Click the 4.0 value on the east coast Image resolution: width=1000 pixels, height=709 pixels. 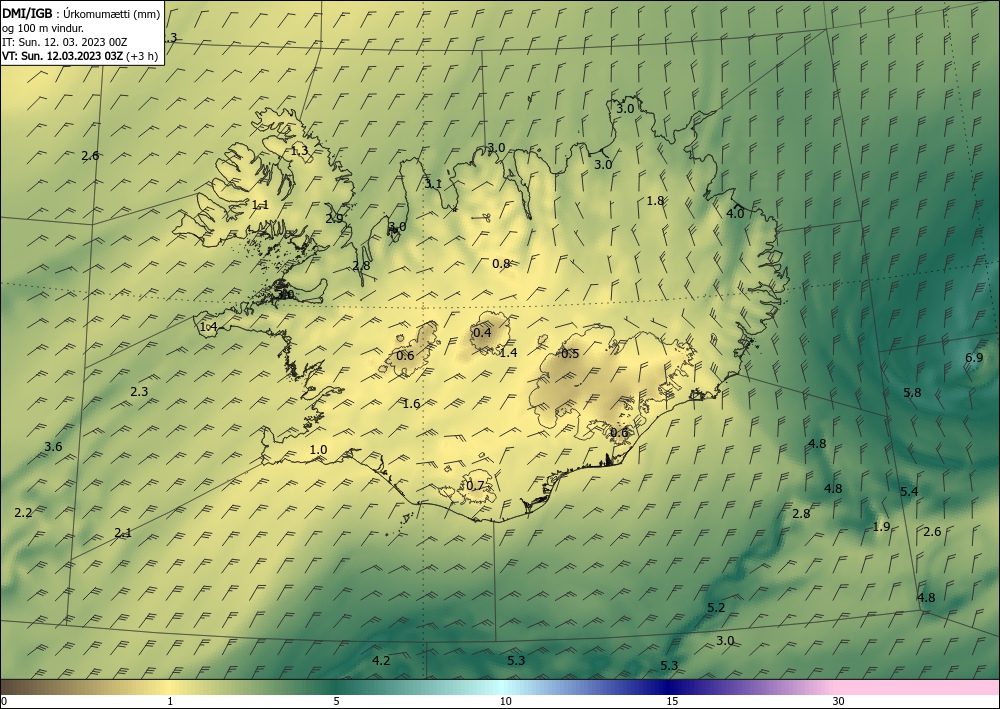tap(735, 214)
